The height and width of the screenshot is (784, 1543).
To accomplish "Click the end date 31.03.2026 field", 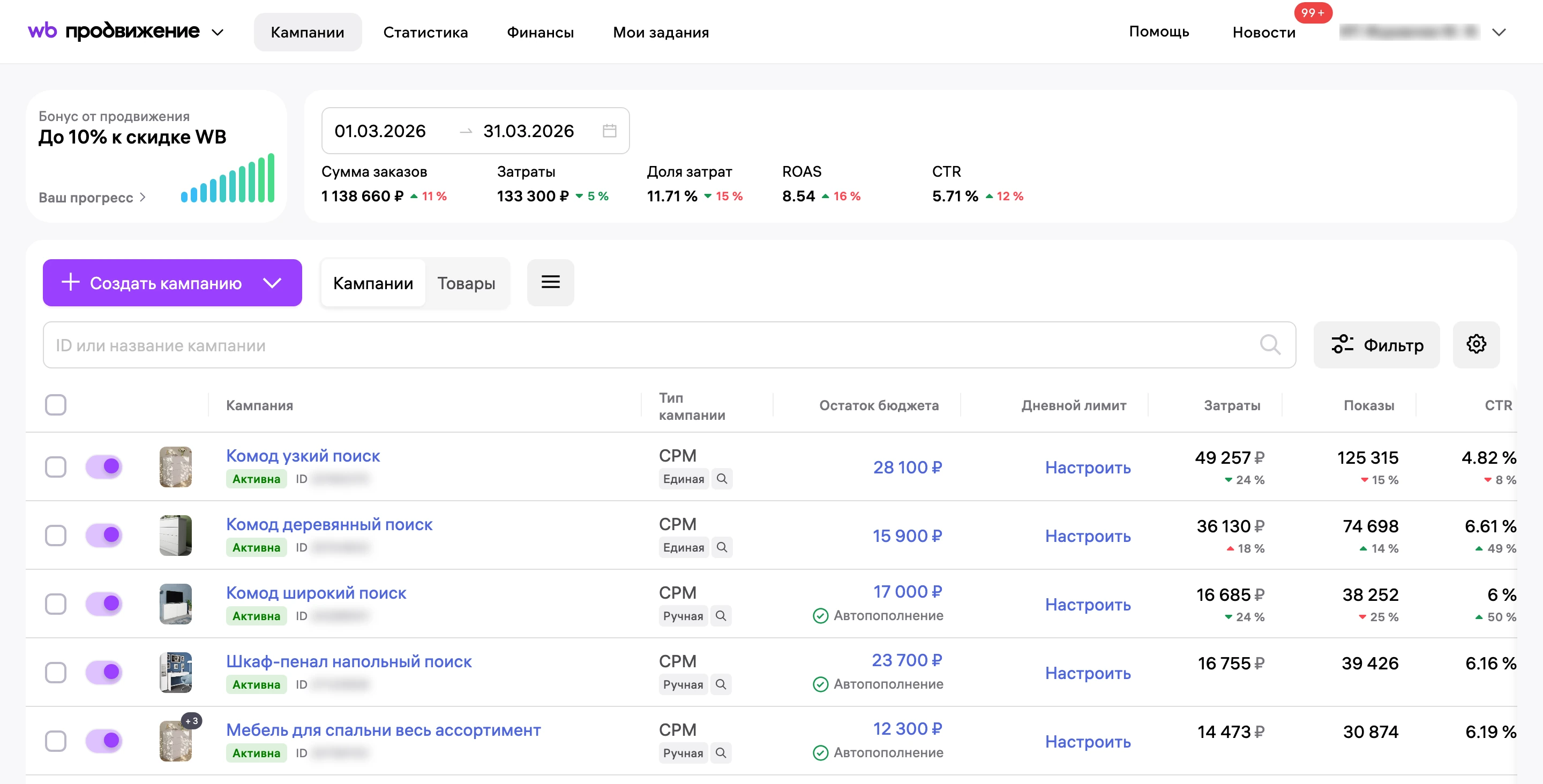I will click(528, 131).
